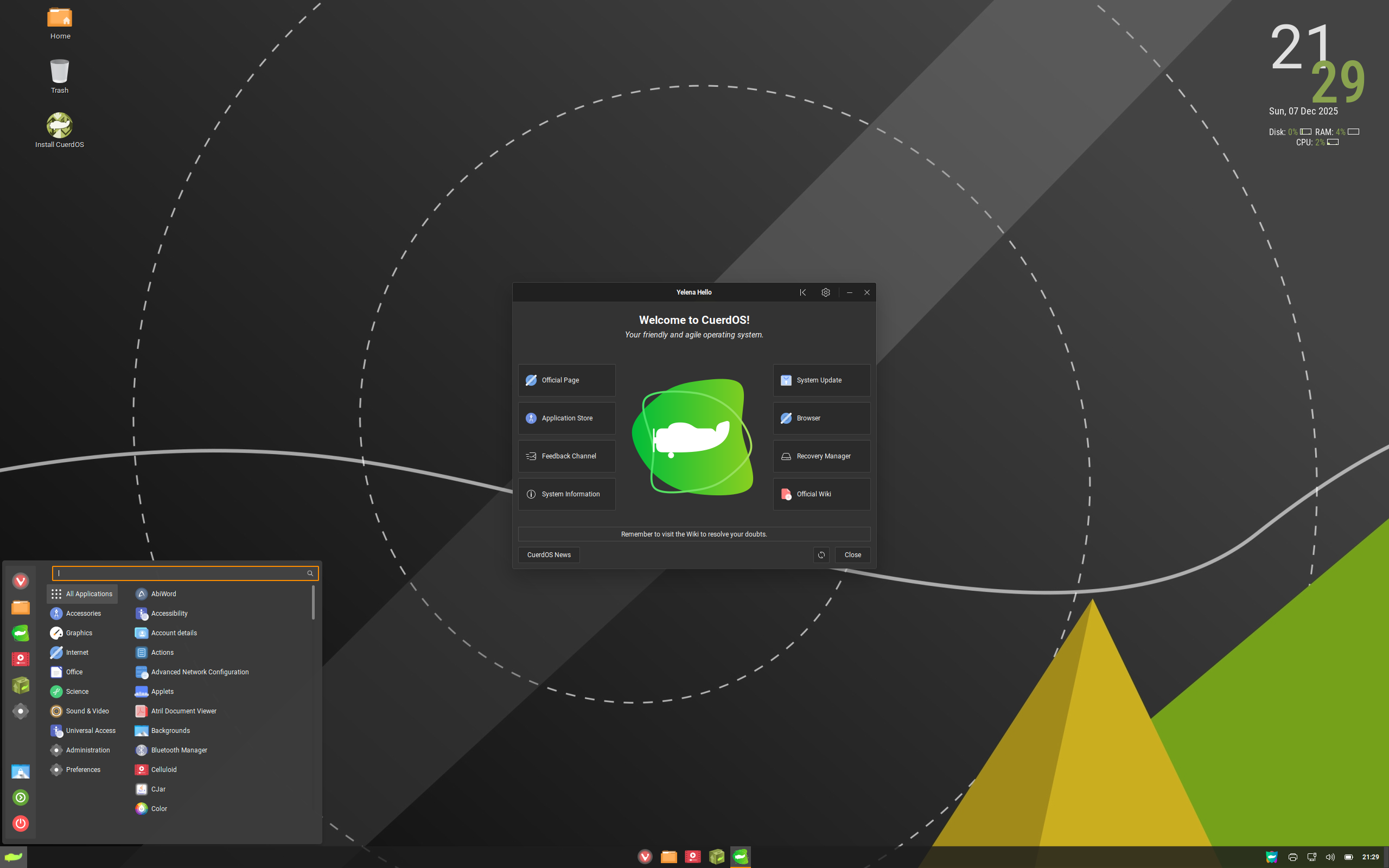1389x868 pixels.
Task: Launch AbiWord from application list
Action: pos(222,594)
